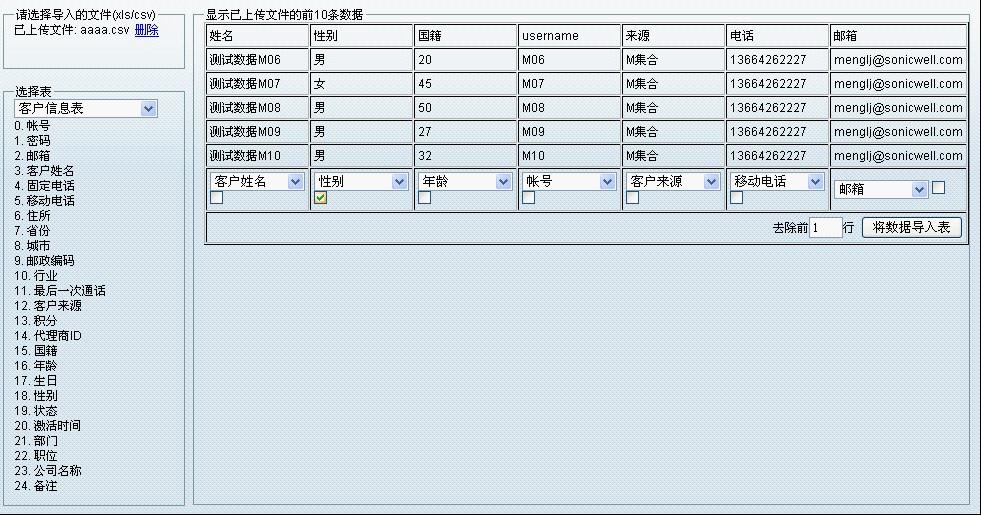Check the box beside 邮箱 dropdown

tap(938, 188)
